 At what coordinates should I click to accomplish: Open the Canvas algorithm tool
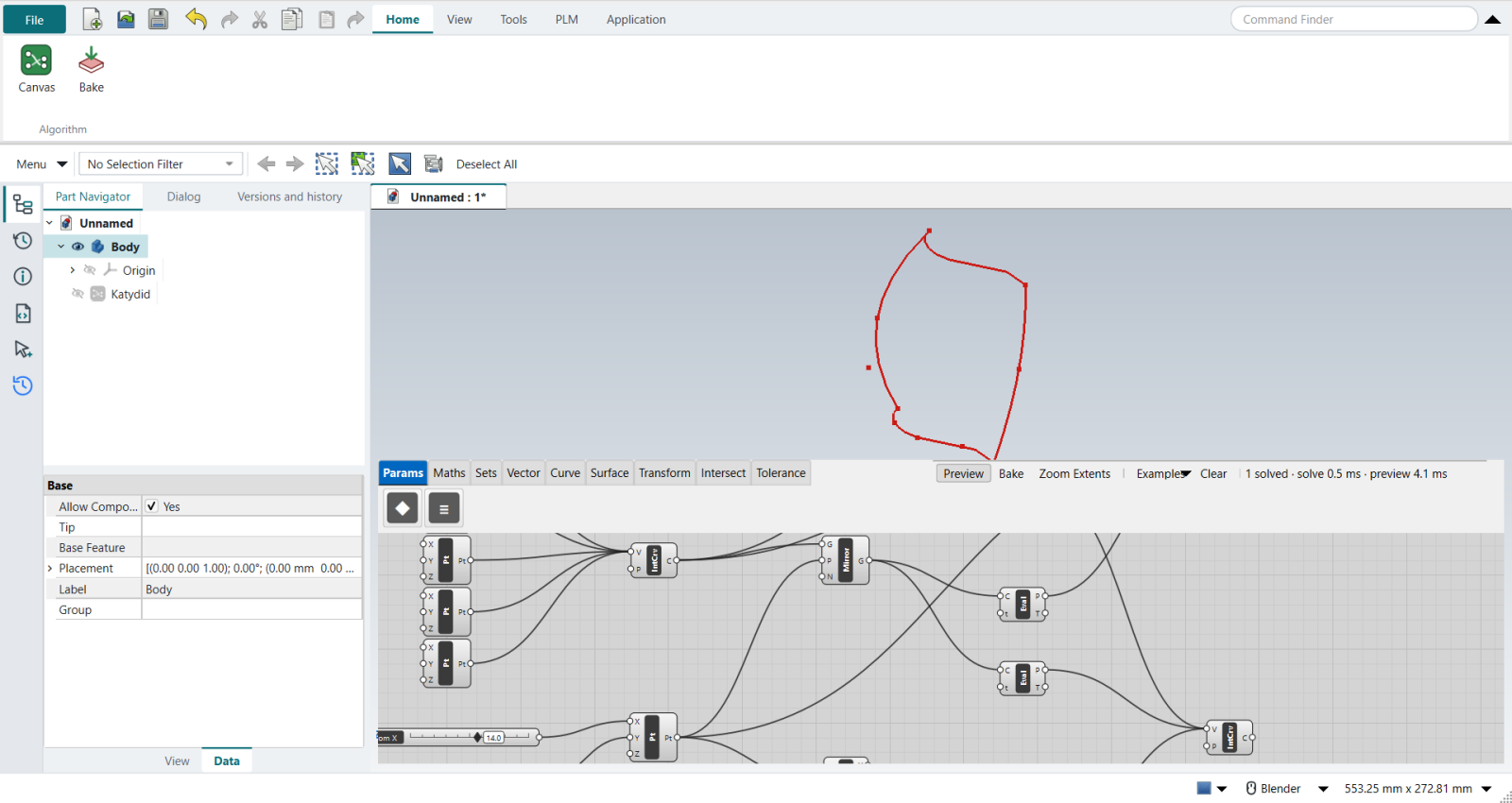click(36, 69)
